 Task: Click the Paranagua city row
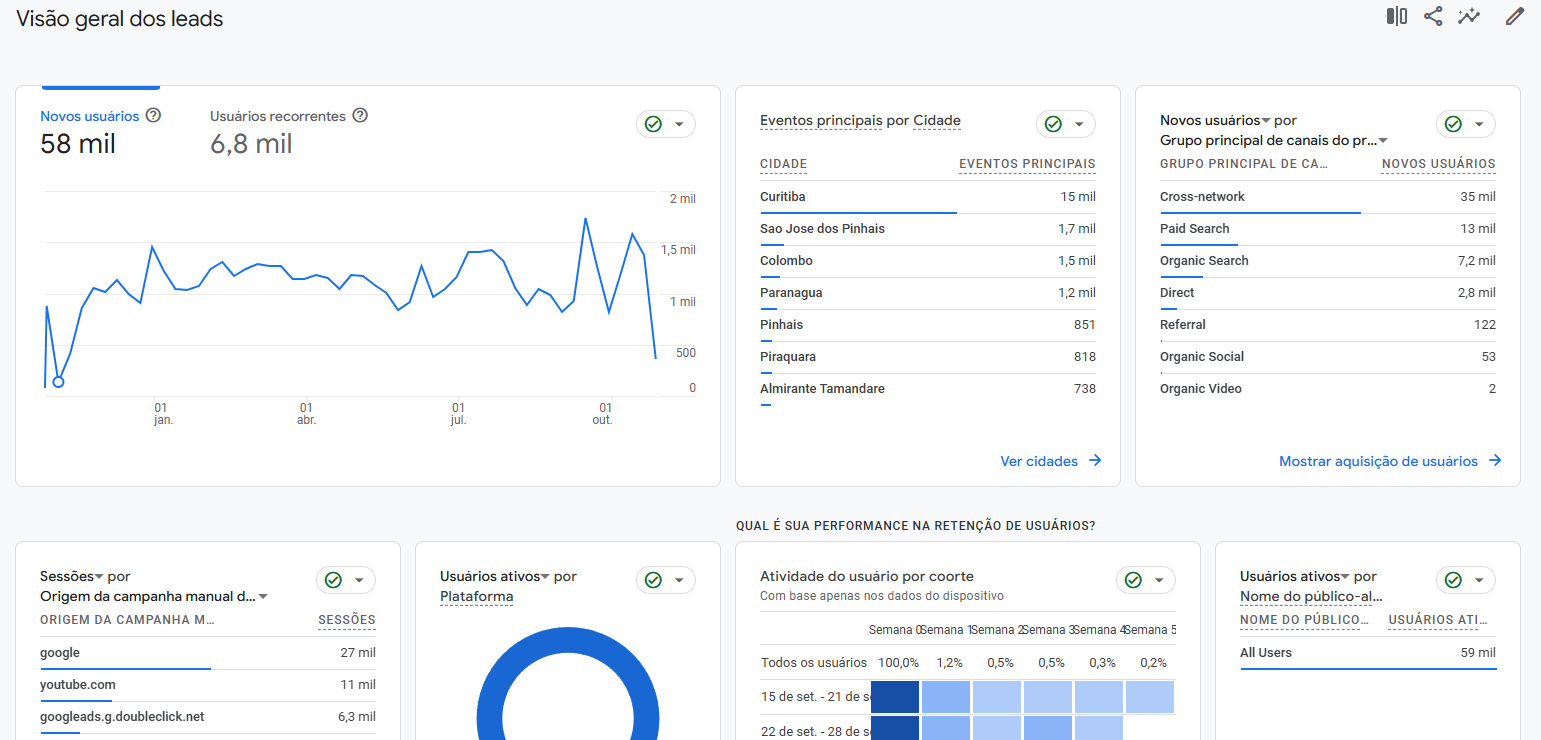928,293
